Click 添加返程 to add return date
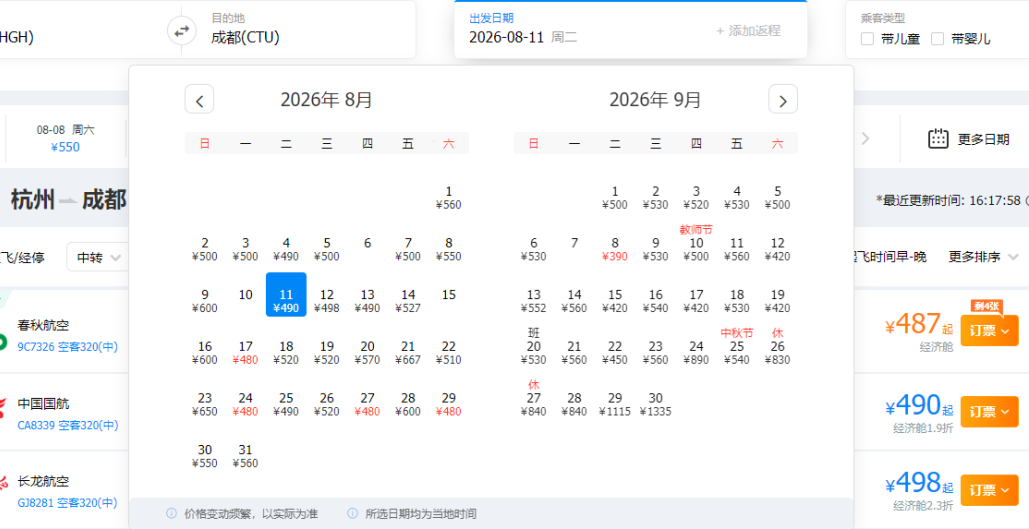 click(x=748, y=31)
